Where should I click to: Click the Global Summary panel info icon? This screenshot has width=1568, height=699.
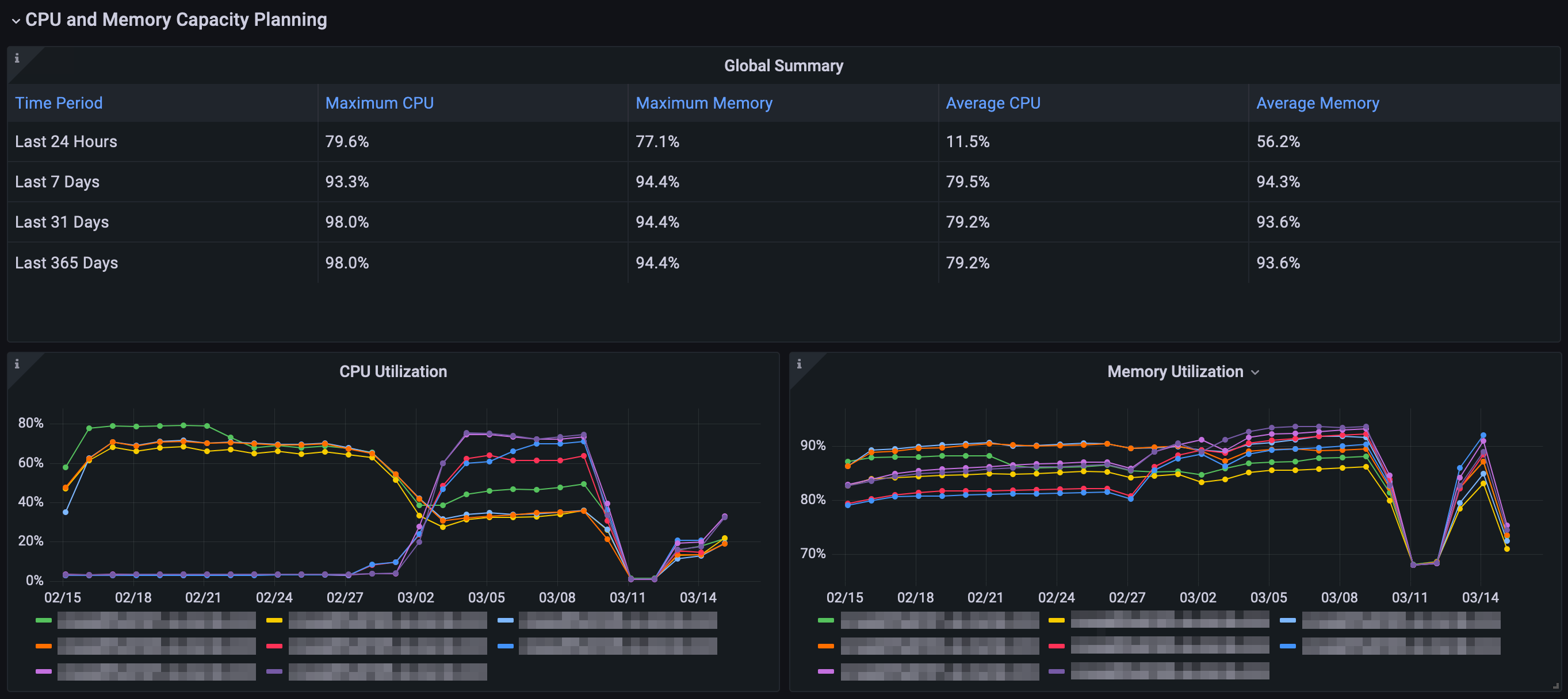point(17,59)
